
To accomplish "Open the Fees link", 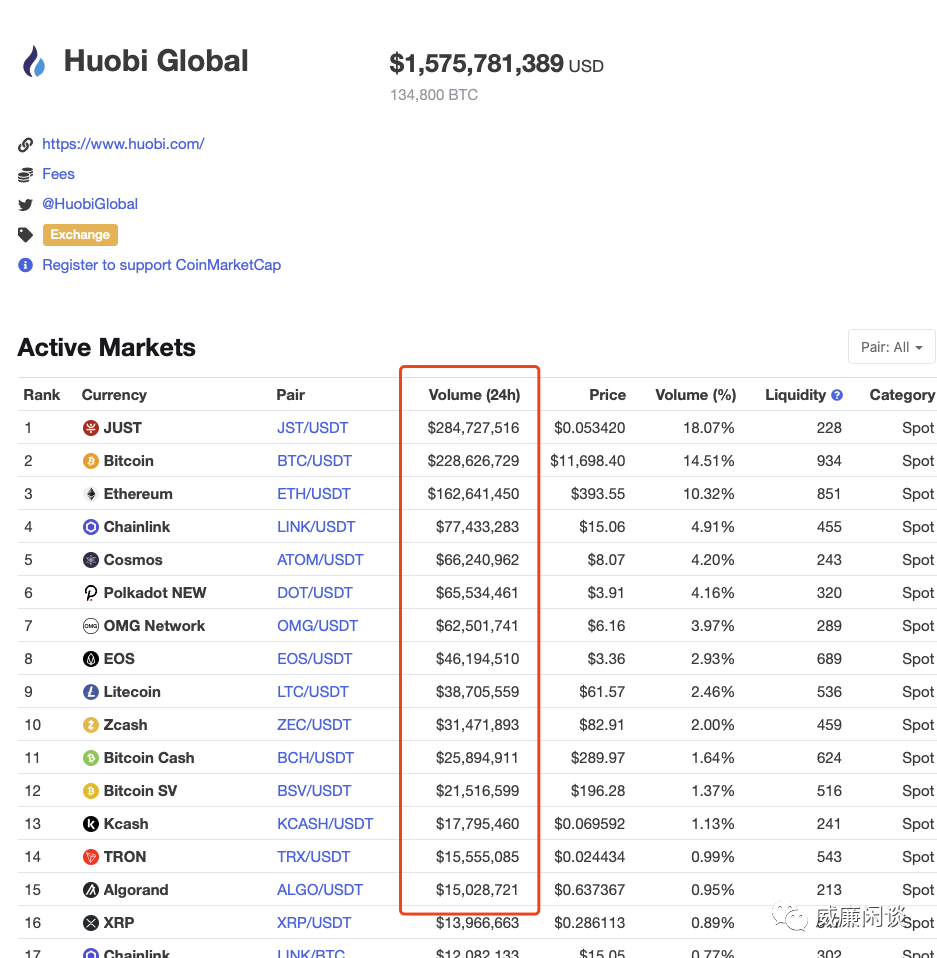I will (58, 174).
